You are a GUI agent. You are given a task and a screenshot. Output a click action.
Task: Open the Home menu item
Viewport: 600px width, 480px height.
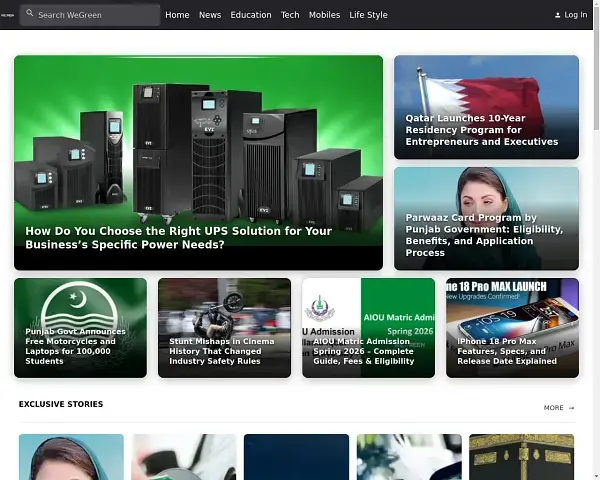[177, 15]
